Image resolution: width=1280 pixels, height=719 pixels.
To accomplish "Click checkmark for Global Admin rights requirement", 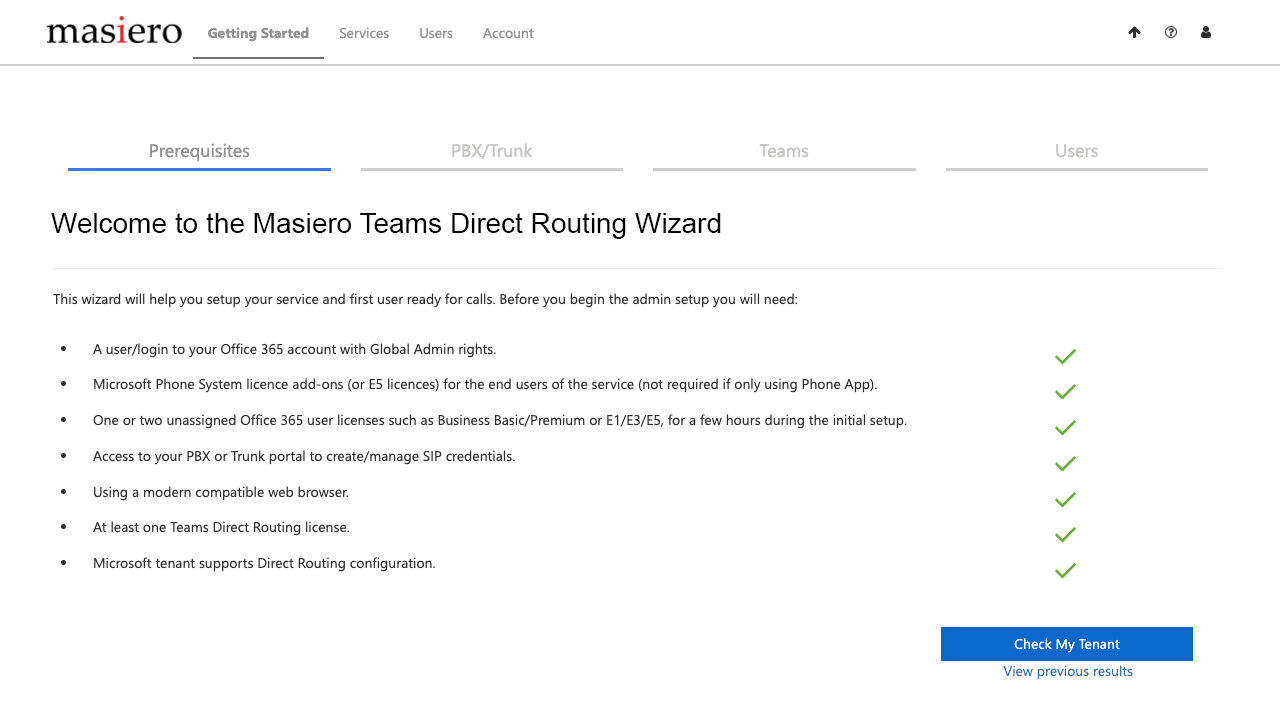I will pos(1065,356).
